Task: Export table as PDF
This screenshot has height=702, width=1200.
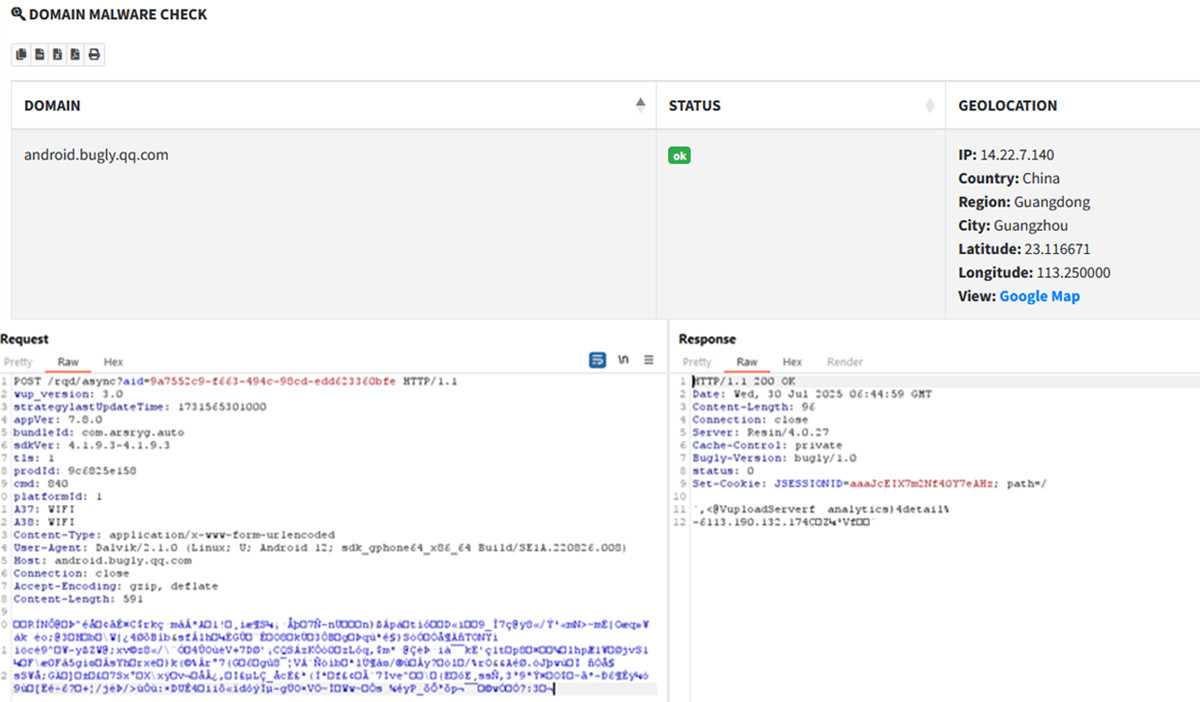Action: [x=75, y=55]
